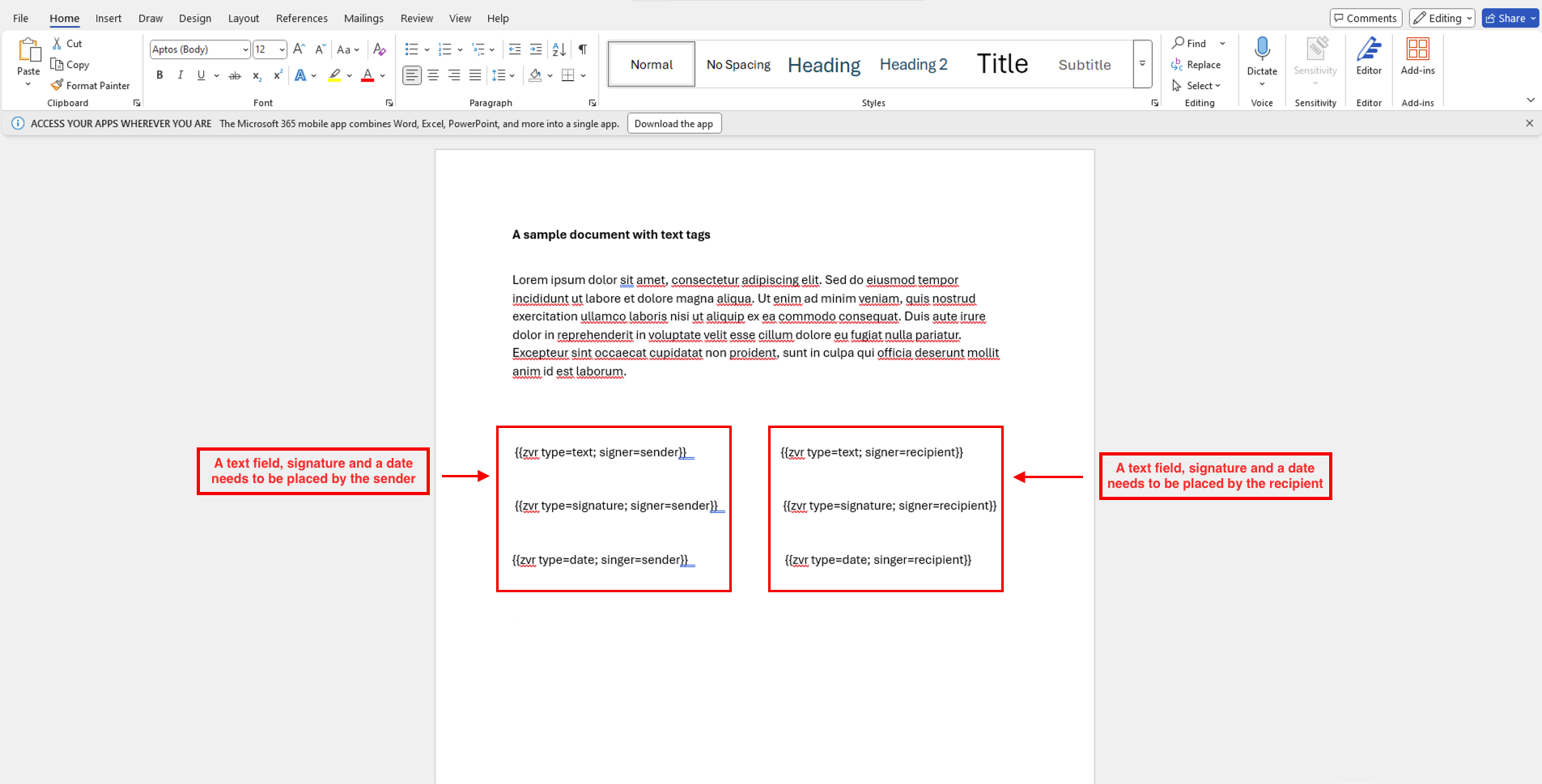
Task: Expand the Styles gallery more arrow
Action: [x=1142, y=64]
